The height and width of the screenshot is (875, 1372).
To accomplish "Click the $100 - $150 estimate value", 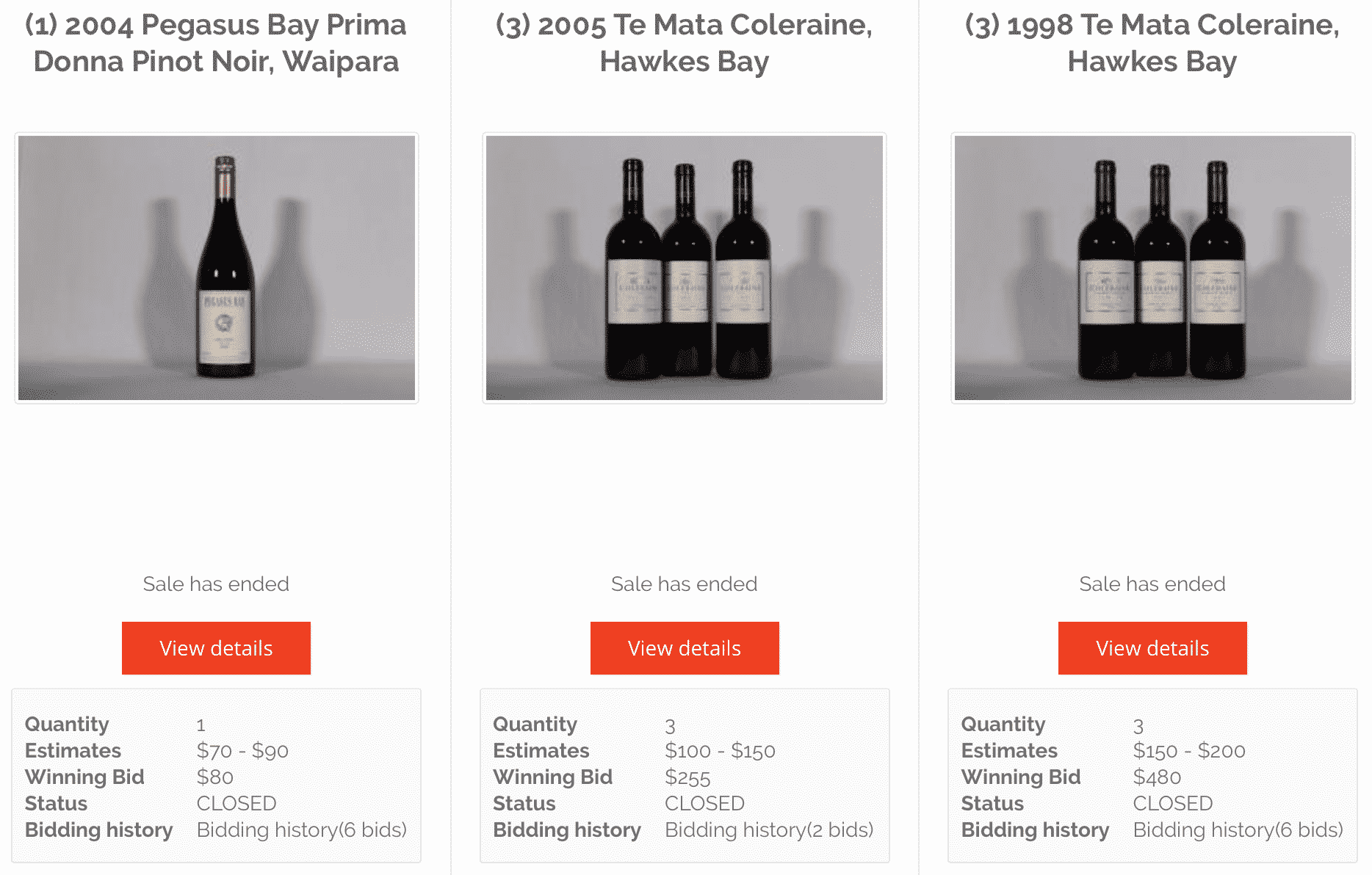I will [x=720, y=751].
